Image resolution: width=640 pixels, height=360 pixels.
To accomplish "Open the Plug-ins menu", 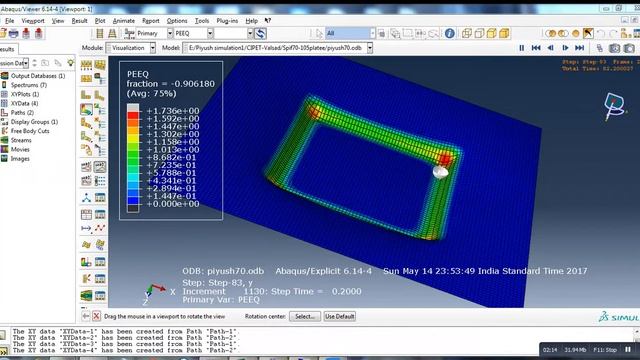I will click(227, 21).
